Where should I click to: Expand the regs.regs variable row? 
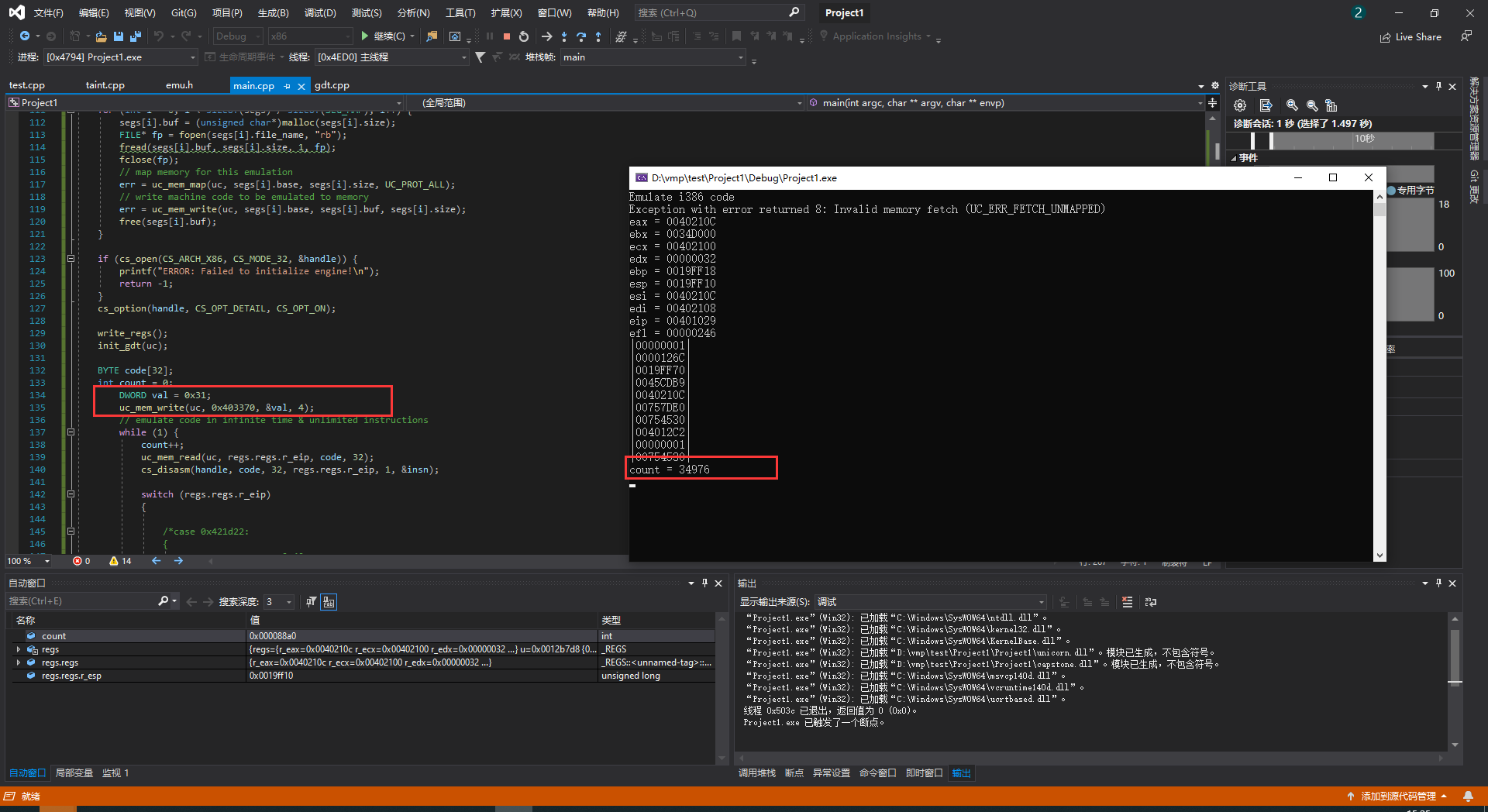click(19, 662)
